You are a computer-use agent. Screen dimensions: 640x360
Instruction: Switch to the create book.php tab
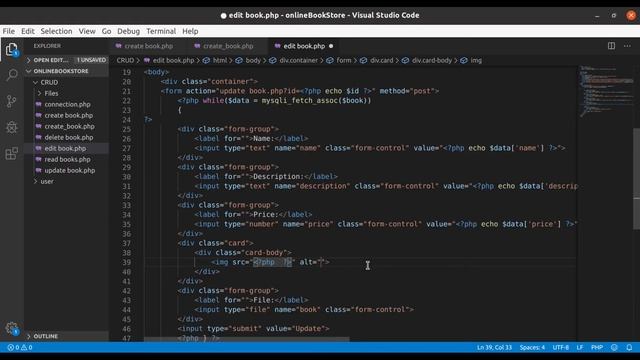[x=148, y=46]
